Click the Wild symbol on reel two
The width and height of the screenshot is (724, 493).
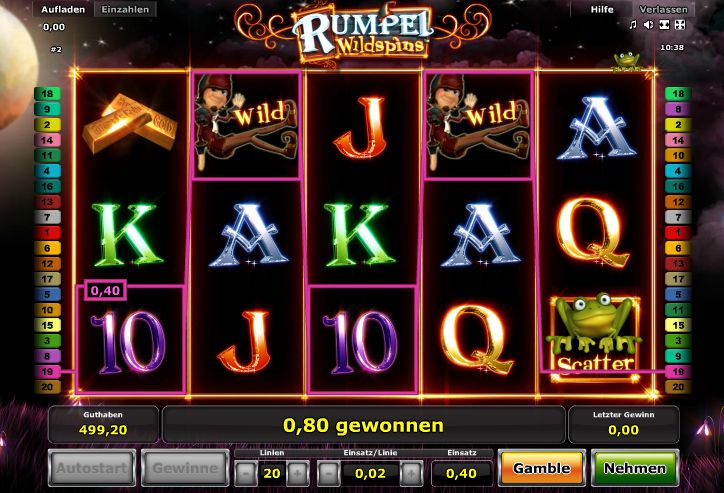click(246, 124)
